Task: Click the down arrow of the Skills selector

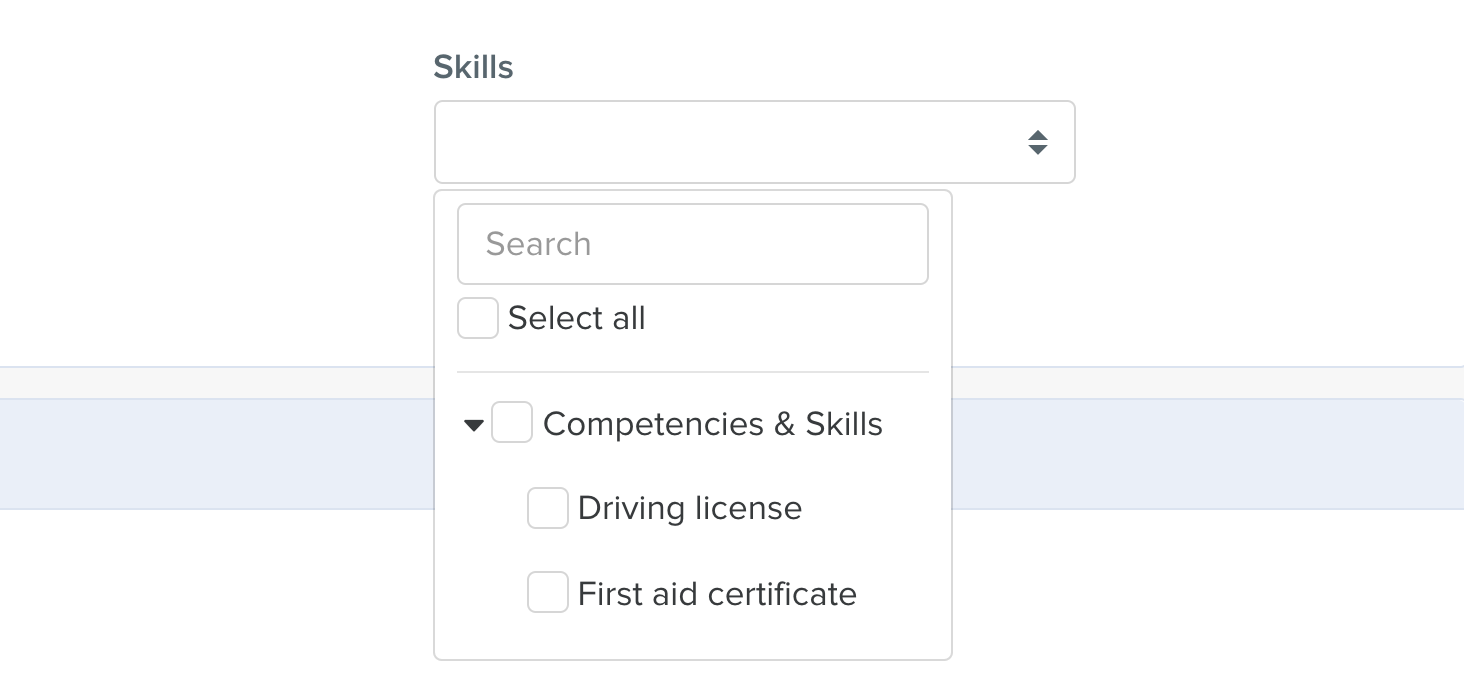Action: pyautogui.click(x=1038, y=149)
